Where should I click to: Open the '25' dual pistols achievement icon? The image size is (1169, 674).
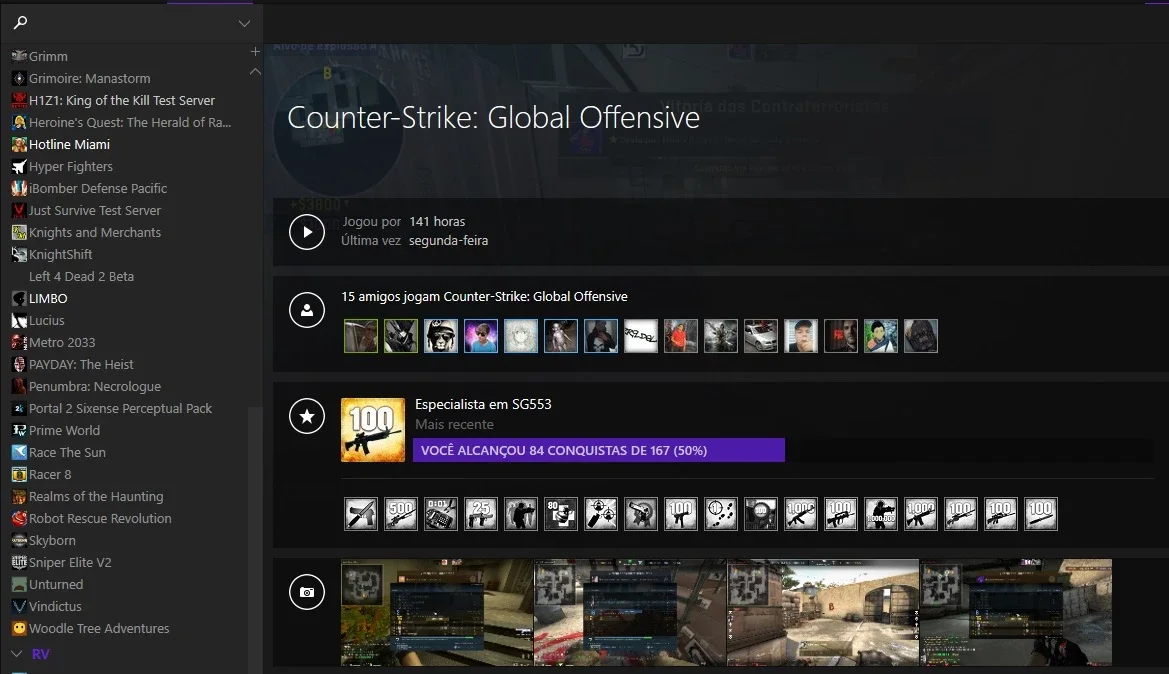pyautogui.click(x=481, y=514)
